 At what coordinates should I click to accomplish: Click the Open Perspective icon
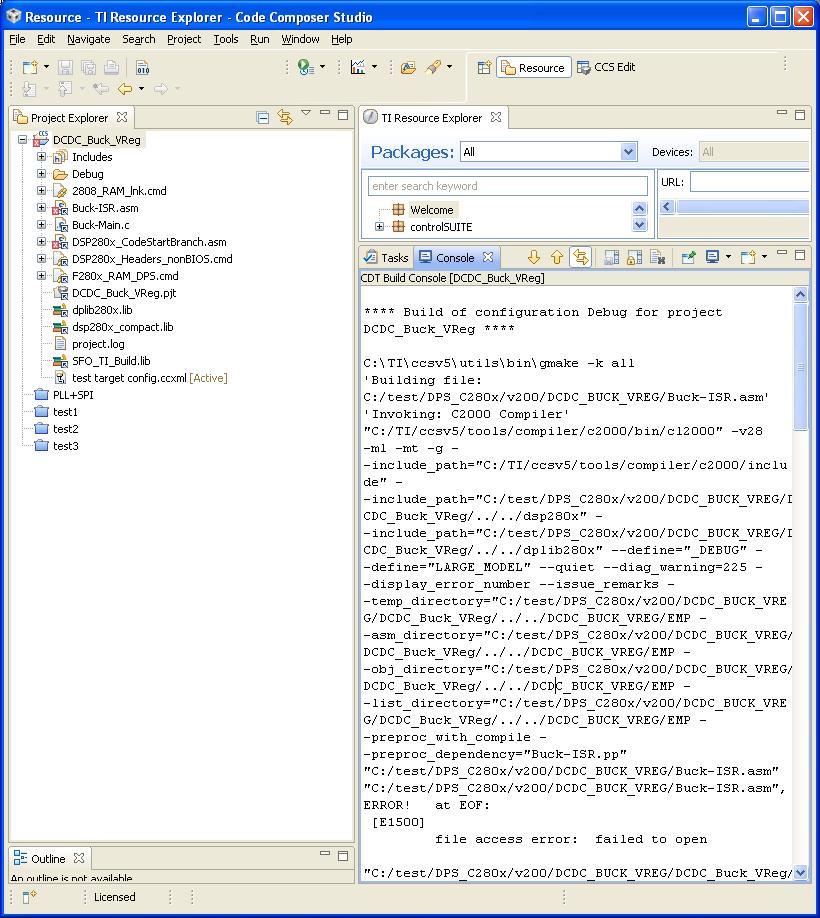click(484, 67)
